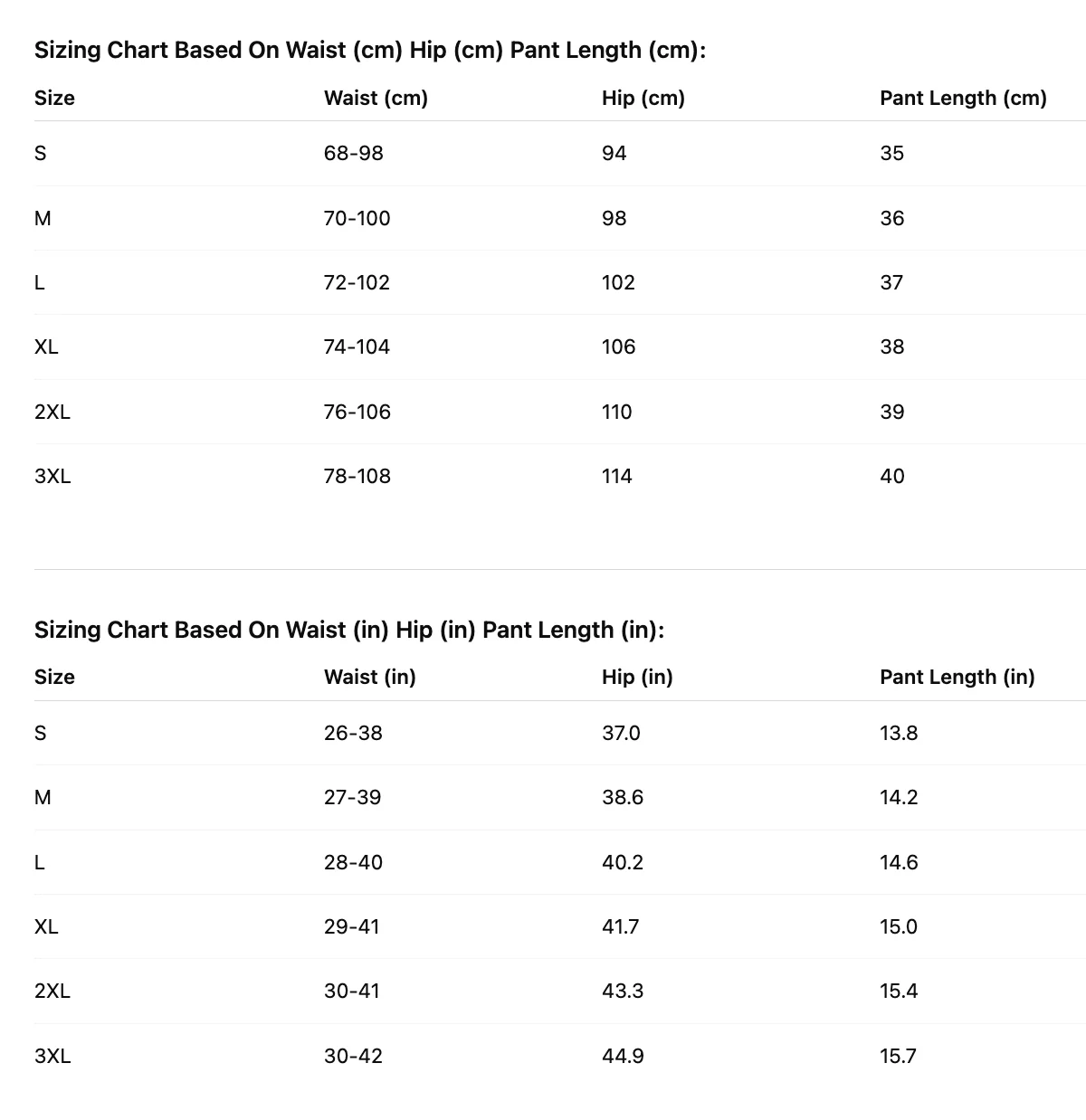Click pant length 14.6 for size L
Screen dimensions: 1086x1120
click(x=899, y=862)
